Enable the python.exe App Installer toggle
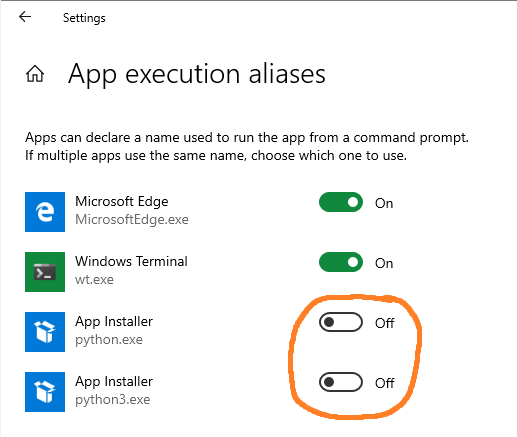 click(341, 322)
